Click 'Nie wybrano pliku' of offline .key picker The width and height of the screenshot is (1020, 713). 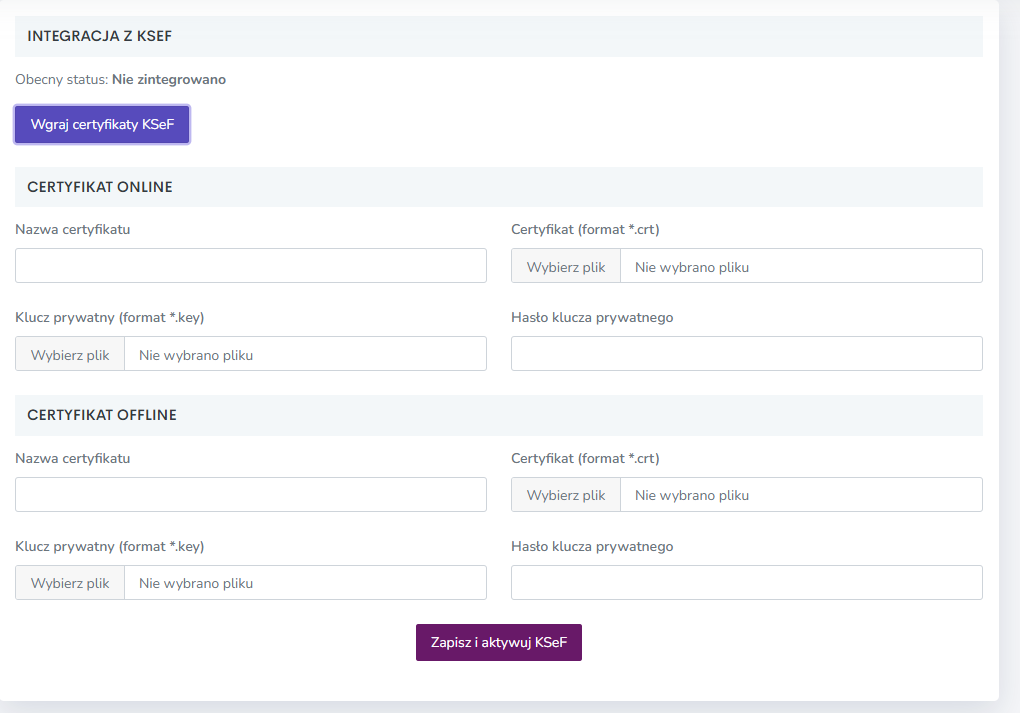[196, 584]
